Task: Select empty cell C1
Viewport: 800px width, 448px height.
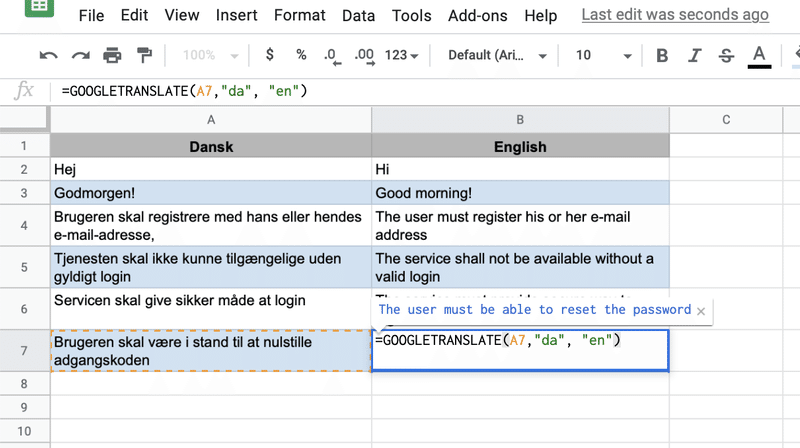Action: pos(726,146)
